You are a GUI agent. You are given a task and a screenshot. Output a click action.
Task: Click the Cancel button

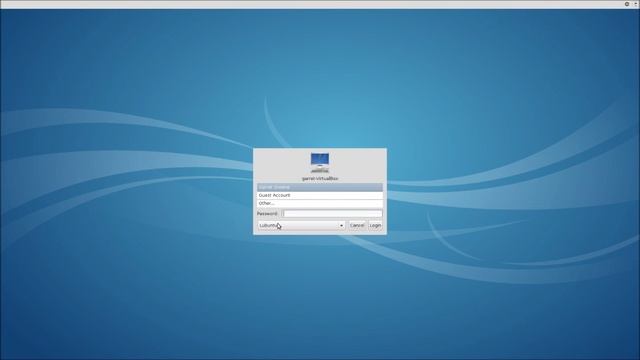tap(357, 225)
